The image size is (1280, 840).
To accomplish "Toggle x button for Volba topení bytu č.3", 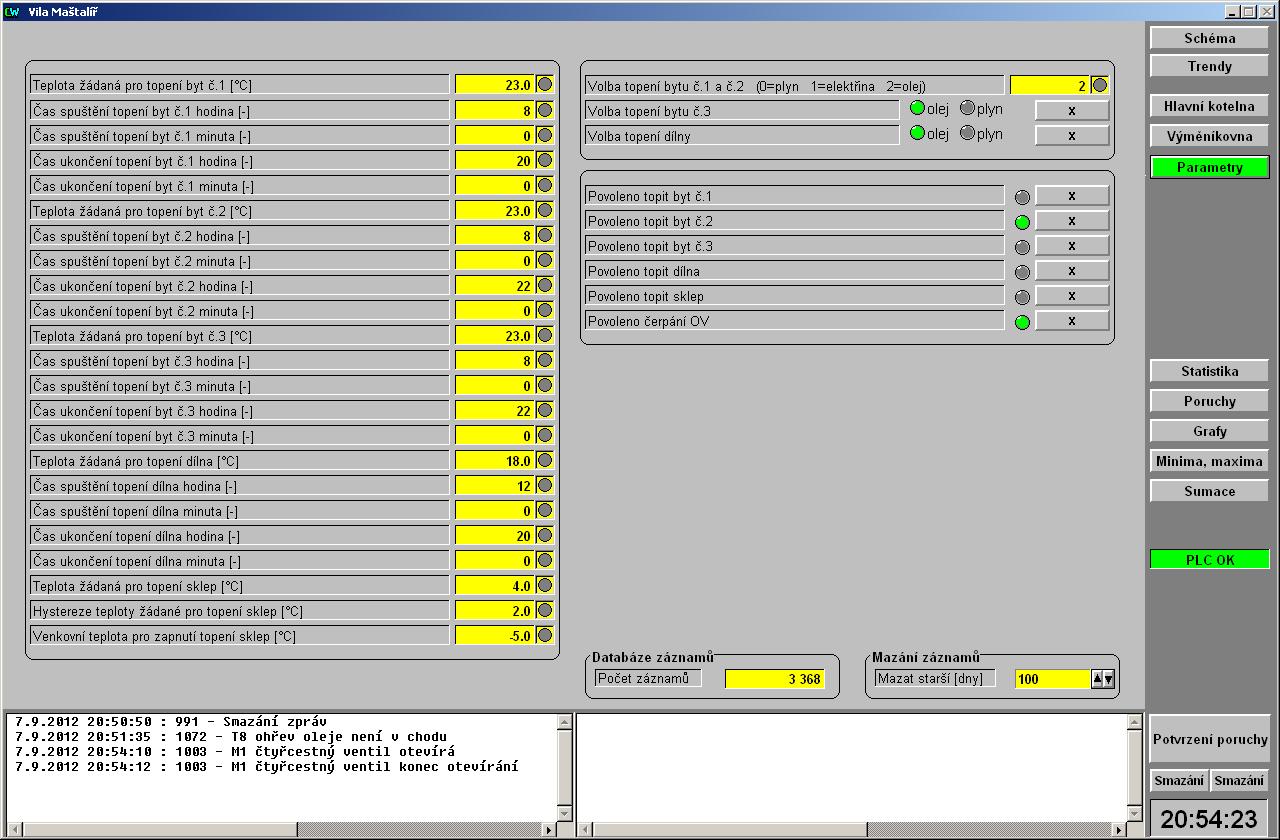I will [1071, 110].
